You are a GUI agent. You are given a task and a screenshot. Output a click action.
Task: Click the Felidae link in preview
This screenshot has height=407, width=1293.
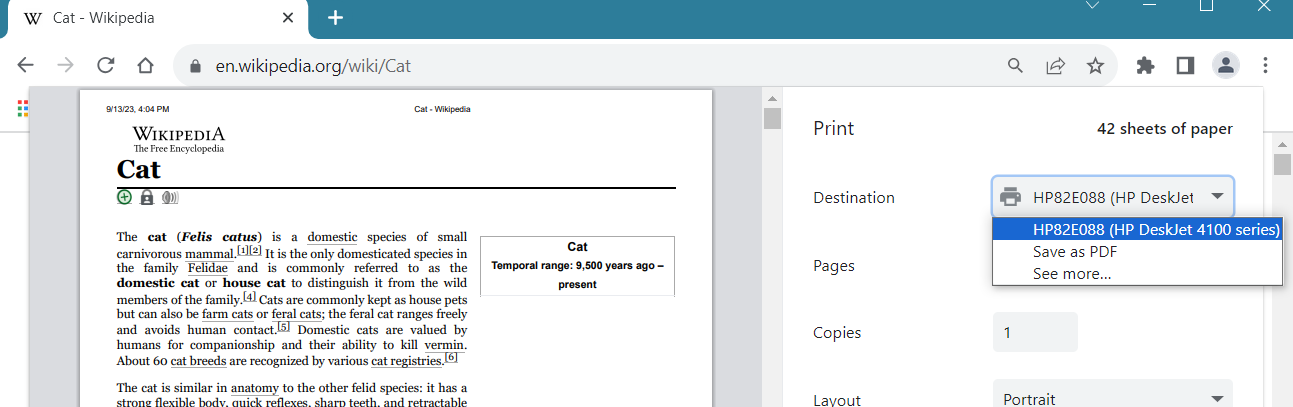click(208, 268)
